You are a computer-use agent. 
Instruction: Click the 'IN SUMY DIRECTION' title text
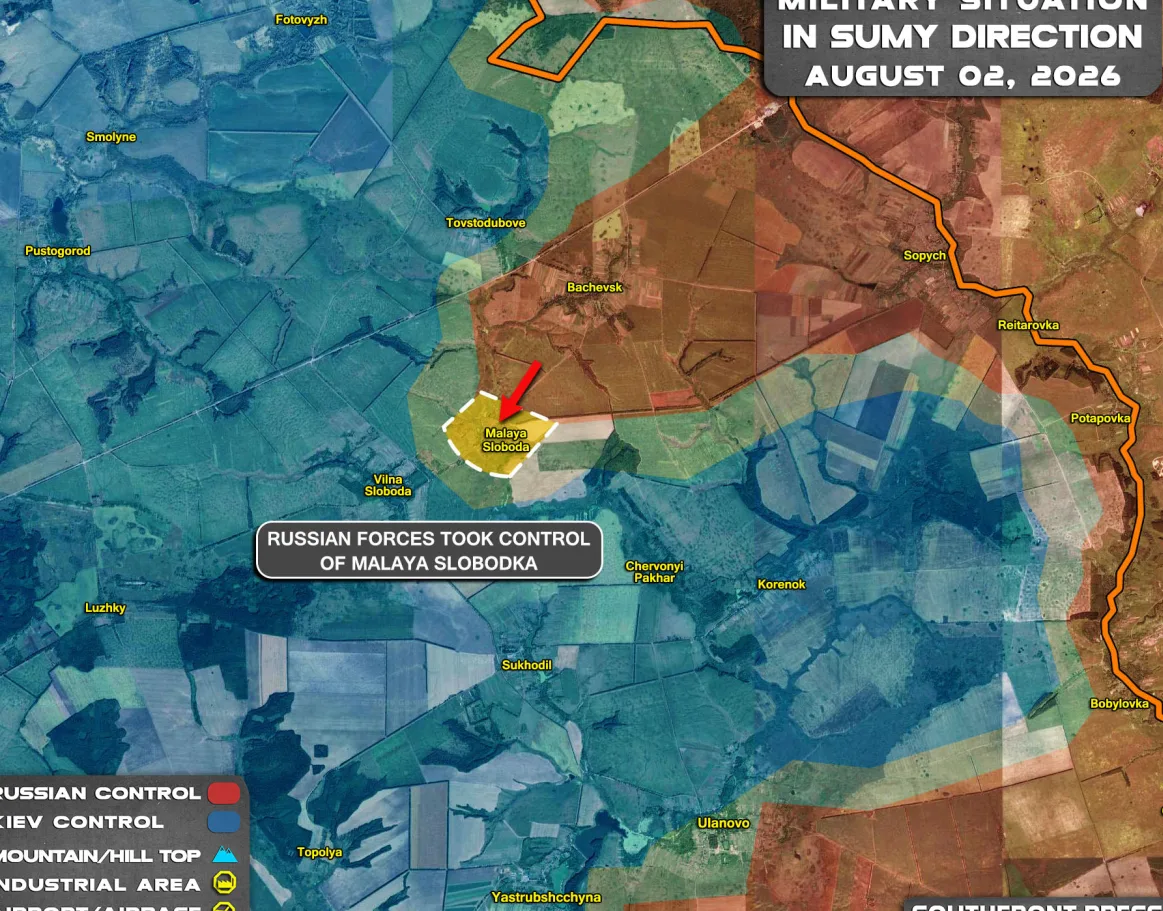(962, 36)
